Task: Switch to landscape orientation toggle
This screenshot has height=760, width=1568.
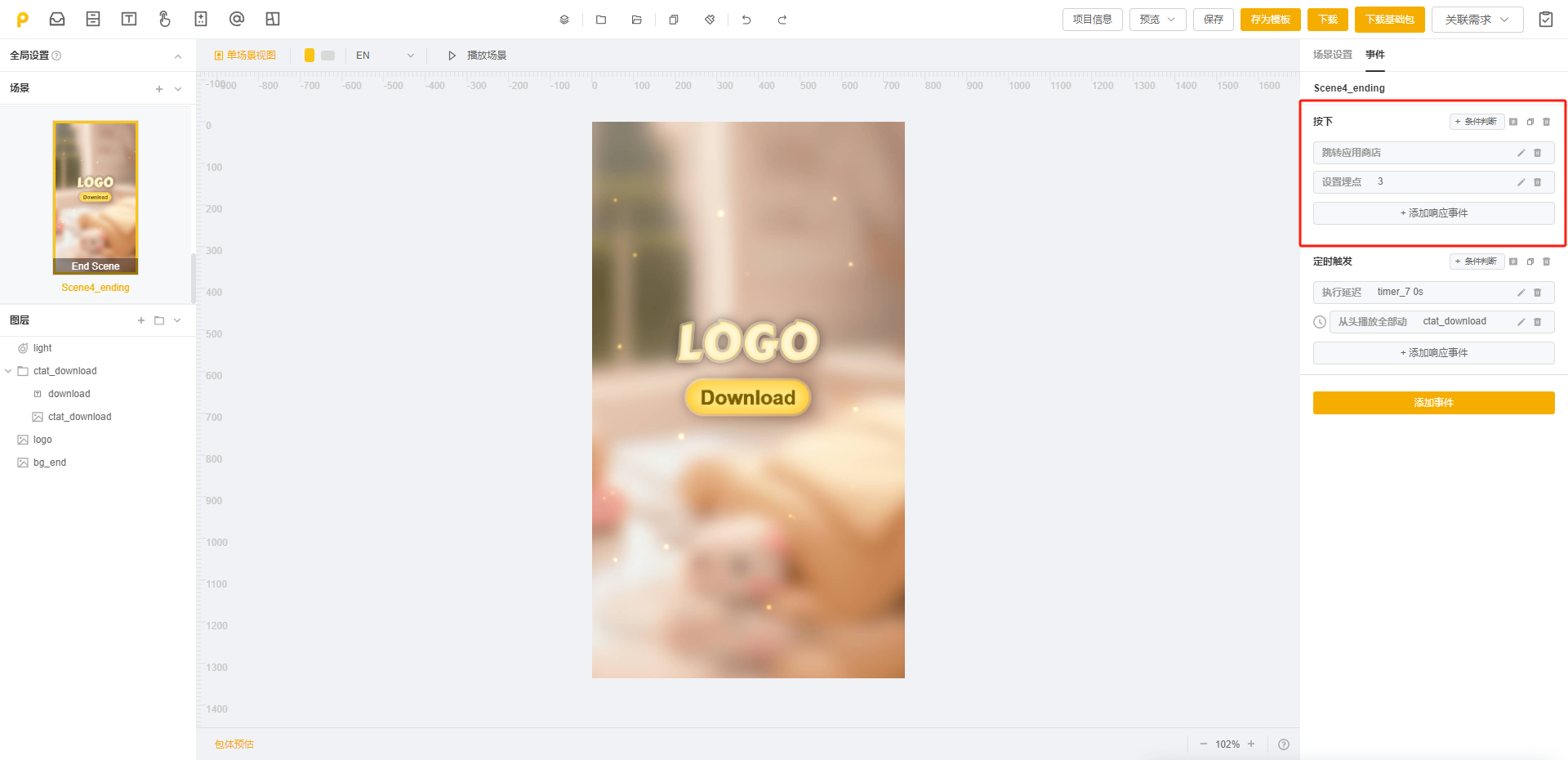Action: [x=328, y=56]
